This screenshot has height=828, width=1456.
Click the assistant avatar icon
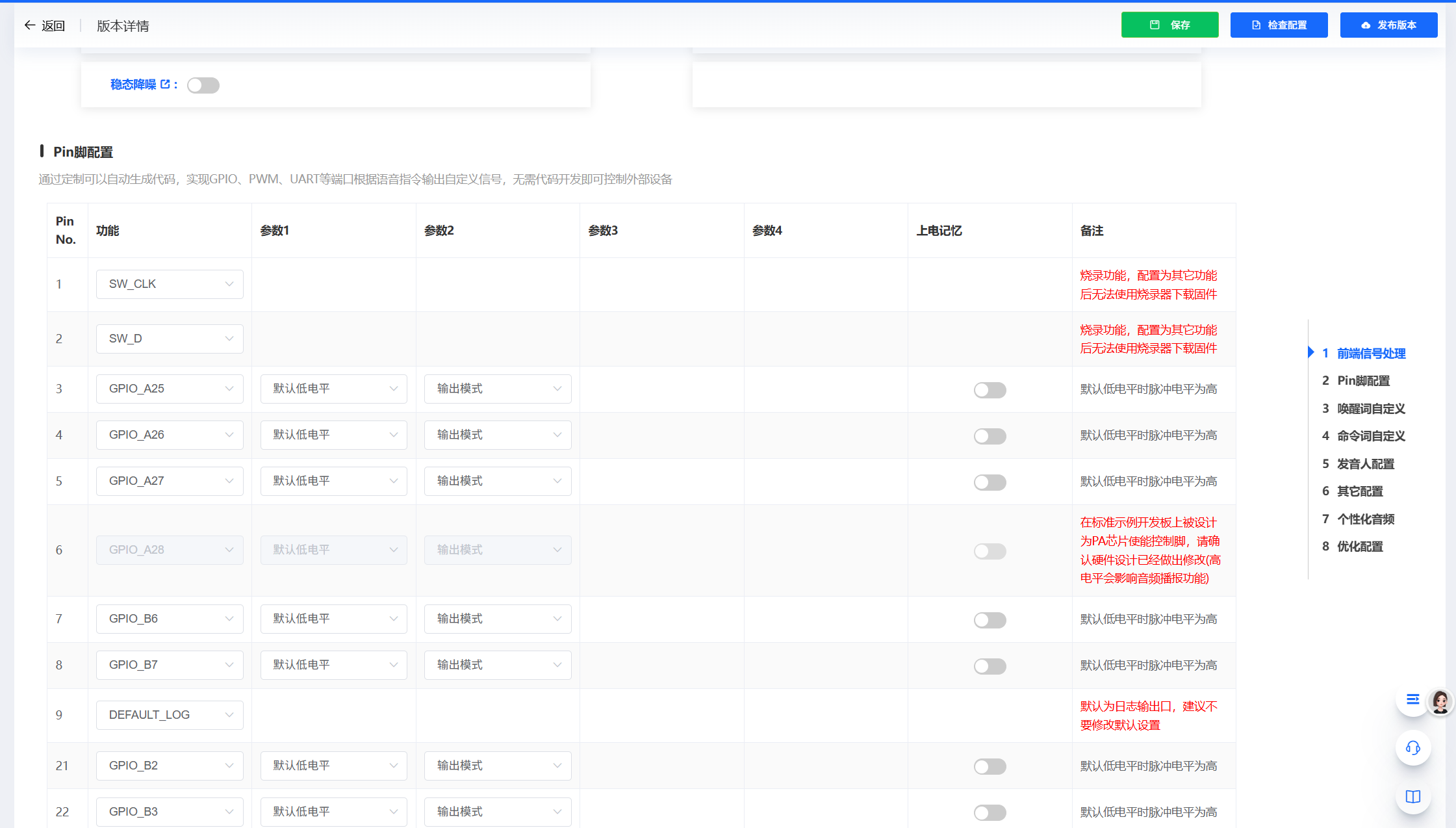1440,702
